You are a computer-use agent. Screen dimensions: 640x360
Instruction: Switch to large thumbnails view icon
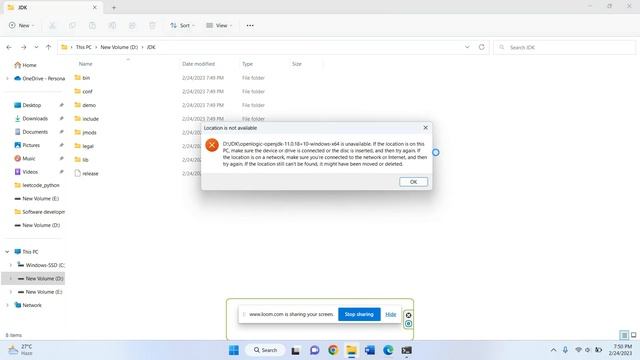(x=633, y=335)
